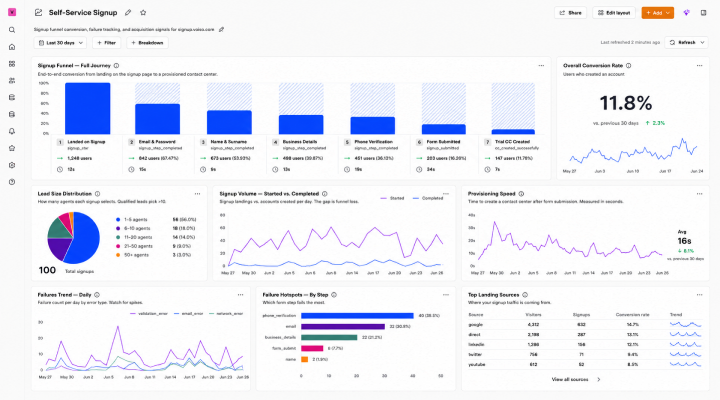The height and width of the screenshot is (400, 720).
Task: Click the linkedin row in landing sources
Action: click(x=585, y=344)
